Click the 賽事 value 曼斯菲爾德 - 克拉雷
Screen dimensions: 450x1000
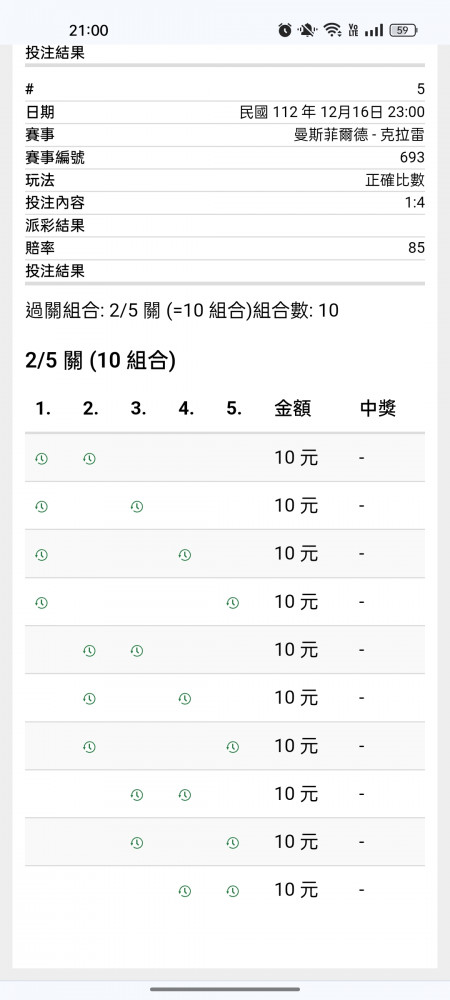point(359,135)
